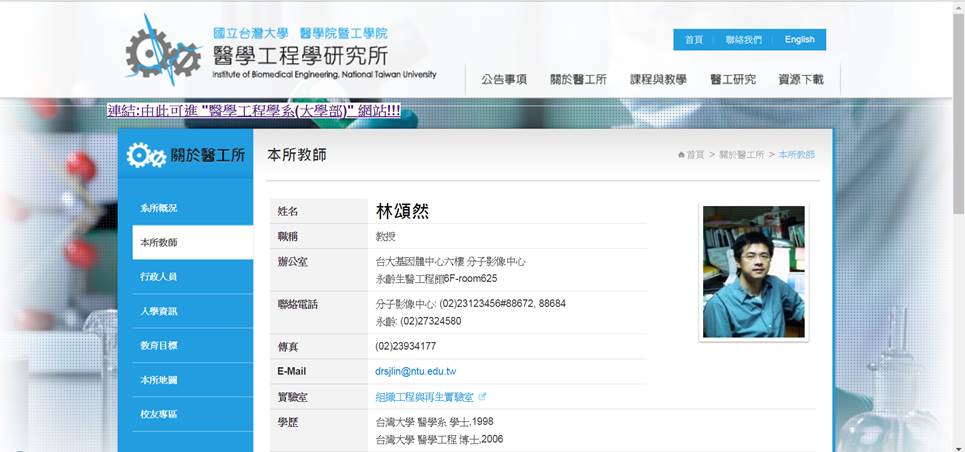
Task: Open the 組織工程與再生實驗室 lab link
Action: point(425,397)
